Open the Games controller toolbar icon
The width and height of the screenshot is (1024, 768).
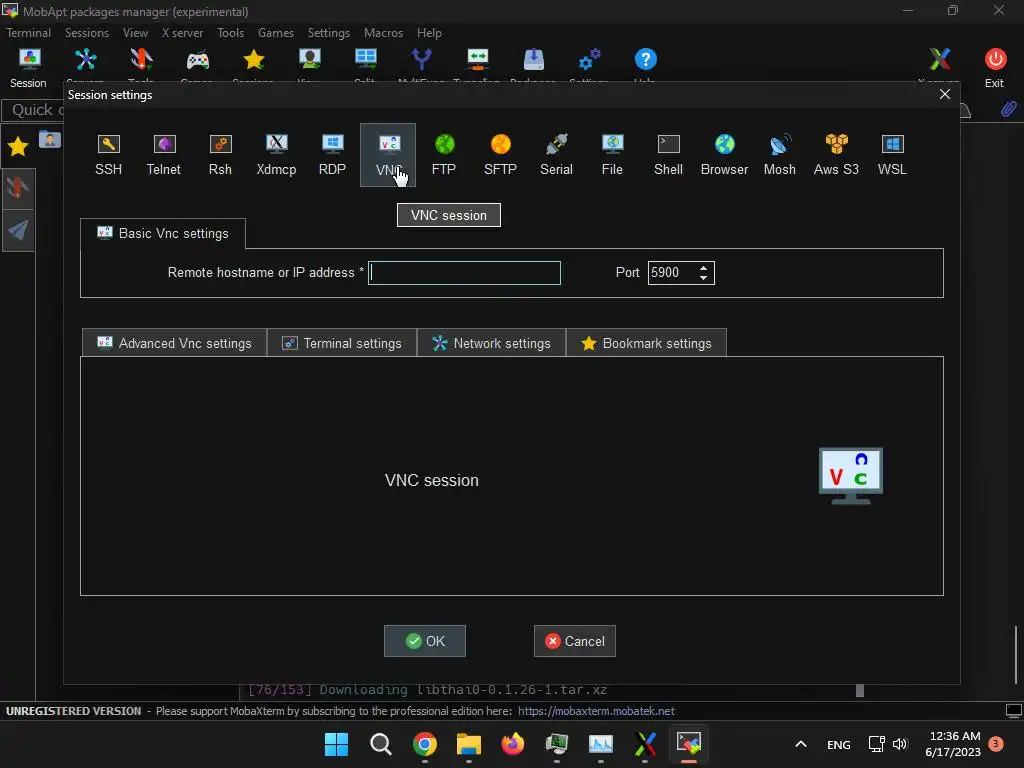point(197,60)
